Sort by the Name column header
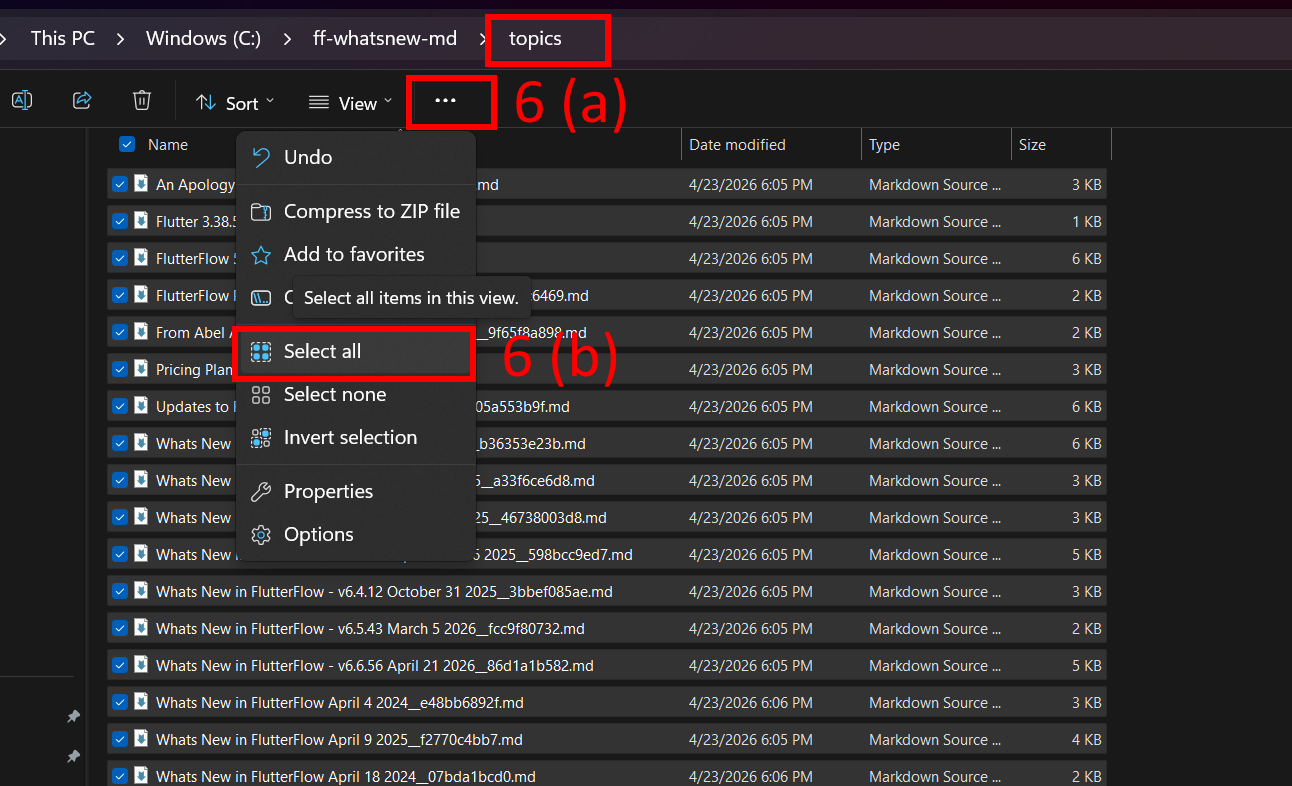1292x786 pixels. point(168,144)
